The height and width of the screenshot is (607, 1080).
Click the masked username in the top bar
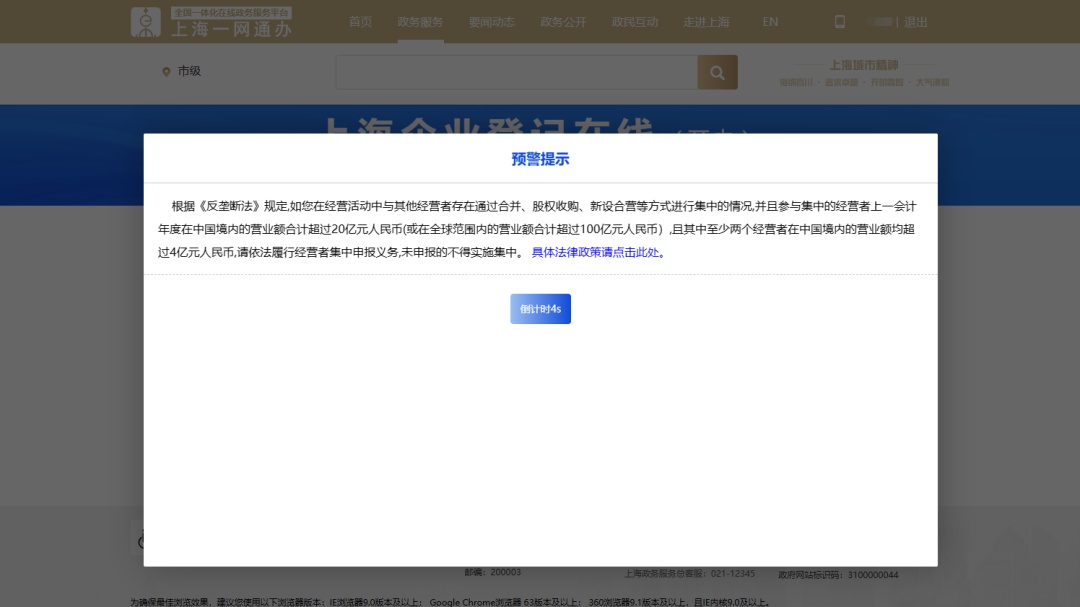(880, 21)
